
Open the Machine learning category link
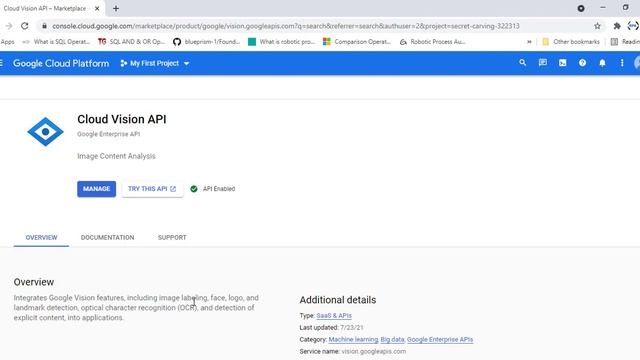pyautogui.click(x=353, y=340)
